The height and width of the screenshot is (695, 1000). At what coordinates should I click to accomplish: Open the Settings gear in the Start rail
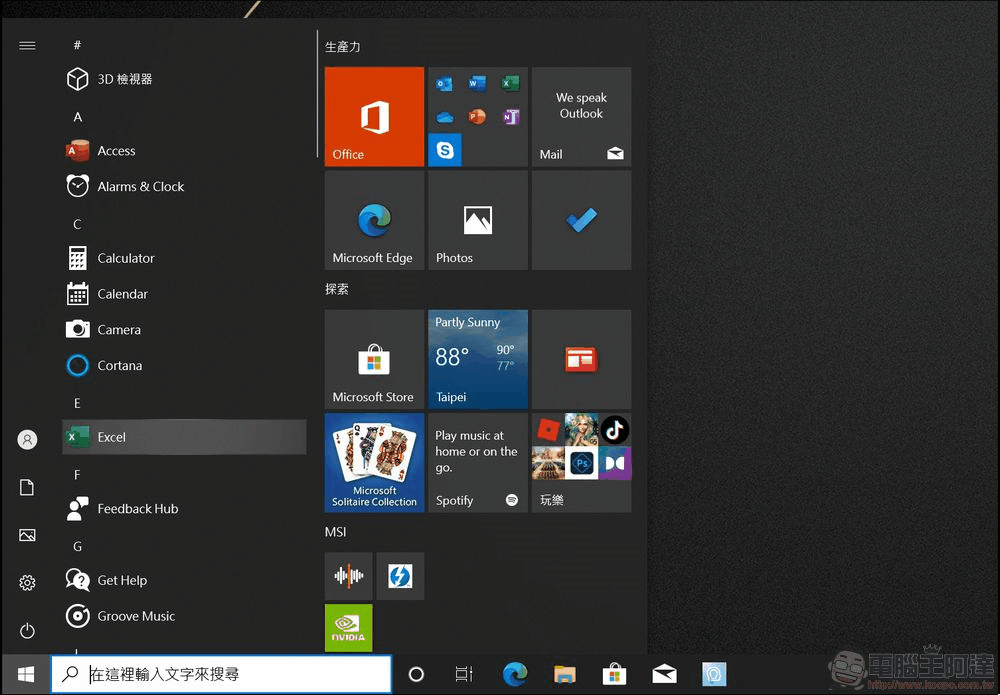point(27,582)
